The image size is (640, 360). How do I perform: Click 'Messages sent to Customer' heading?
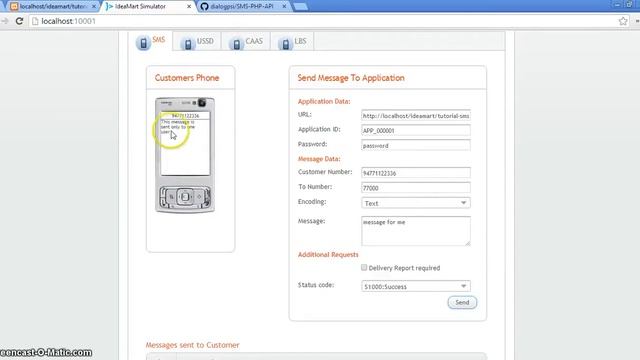tap(192, 345)
